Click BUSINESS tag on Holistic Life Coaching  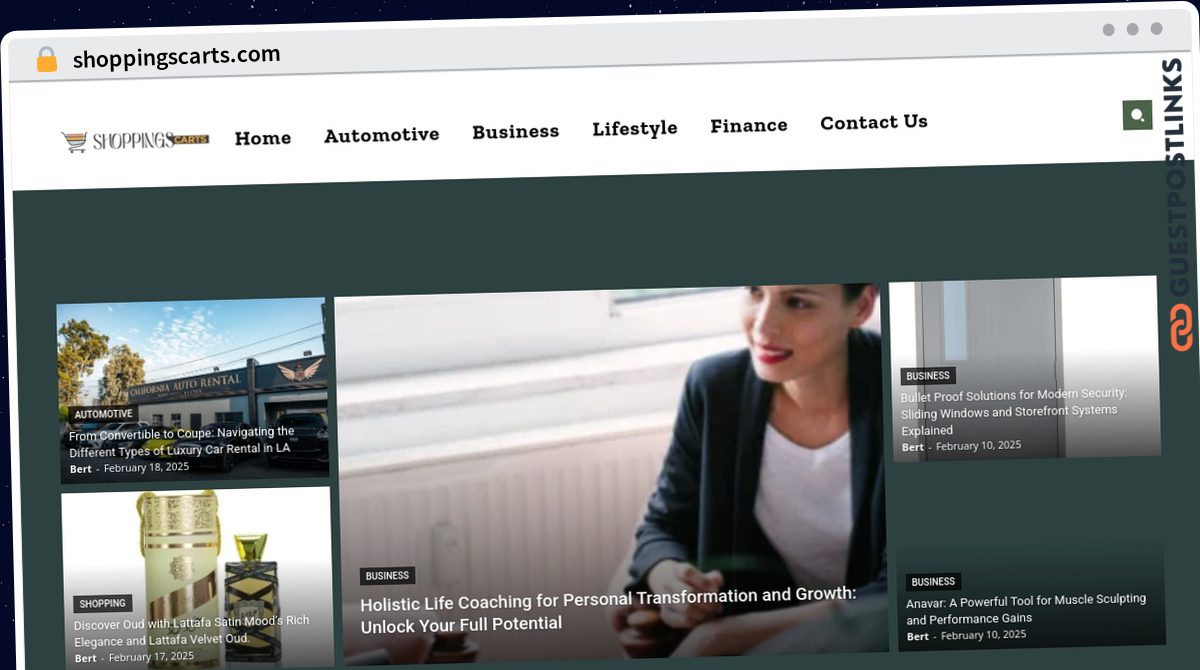[x=387, y=576]
